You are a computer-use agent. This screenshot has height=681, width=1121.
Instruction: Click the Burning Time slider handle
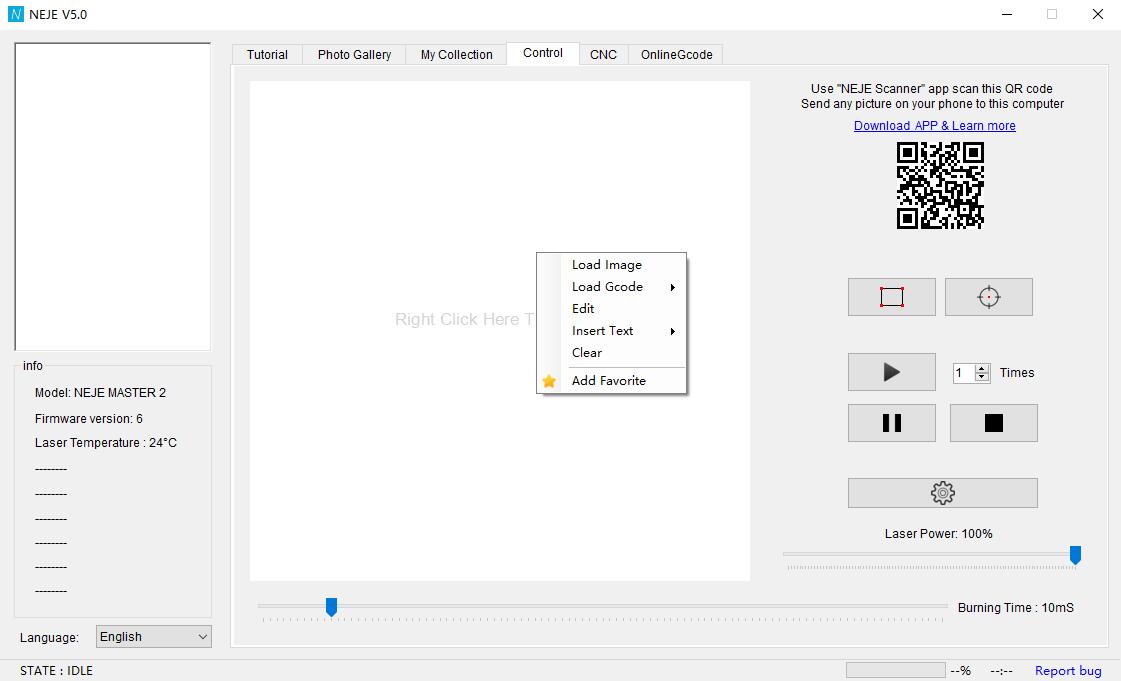coord(331,607)
